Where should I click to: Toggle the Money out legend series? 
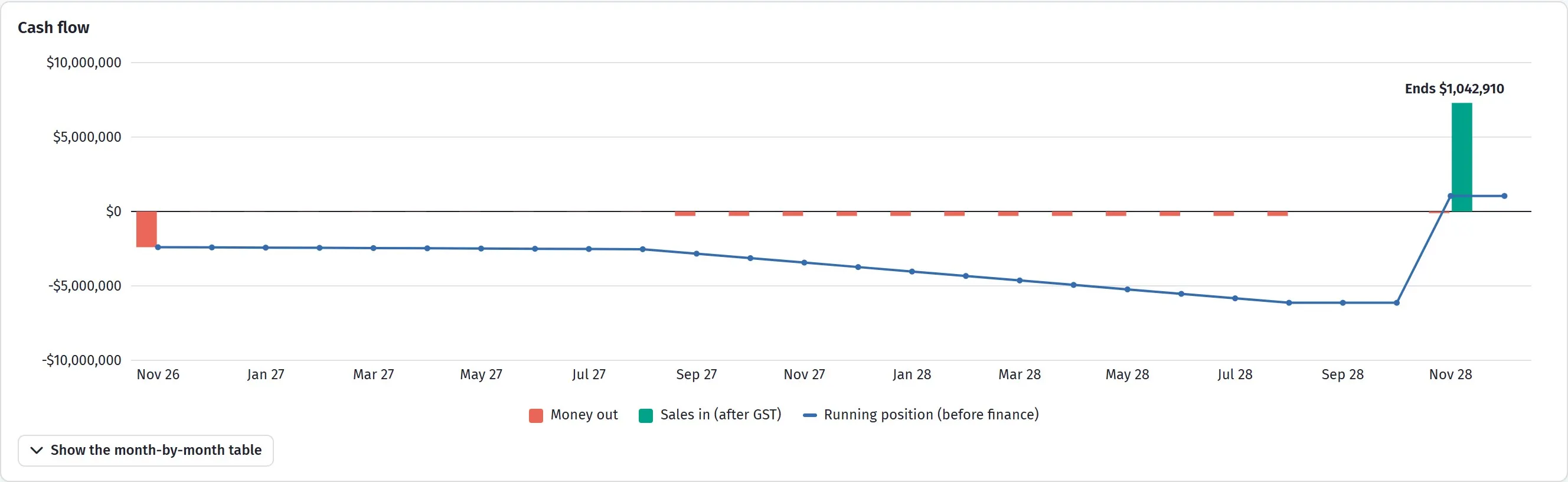click(573, 415)
